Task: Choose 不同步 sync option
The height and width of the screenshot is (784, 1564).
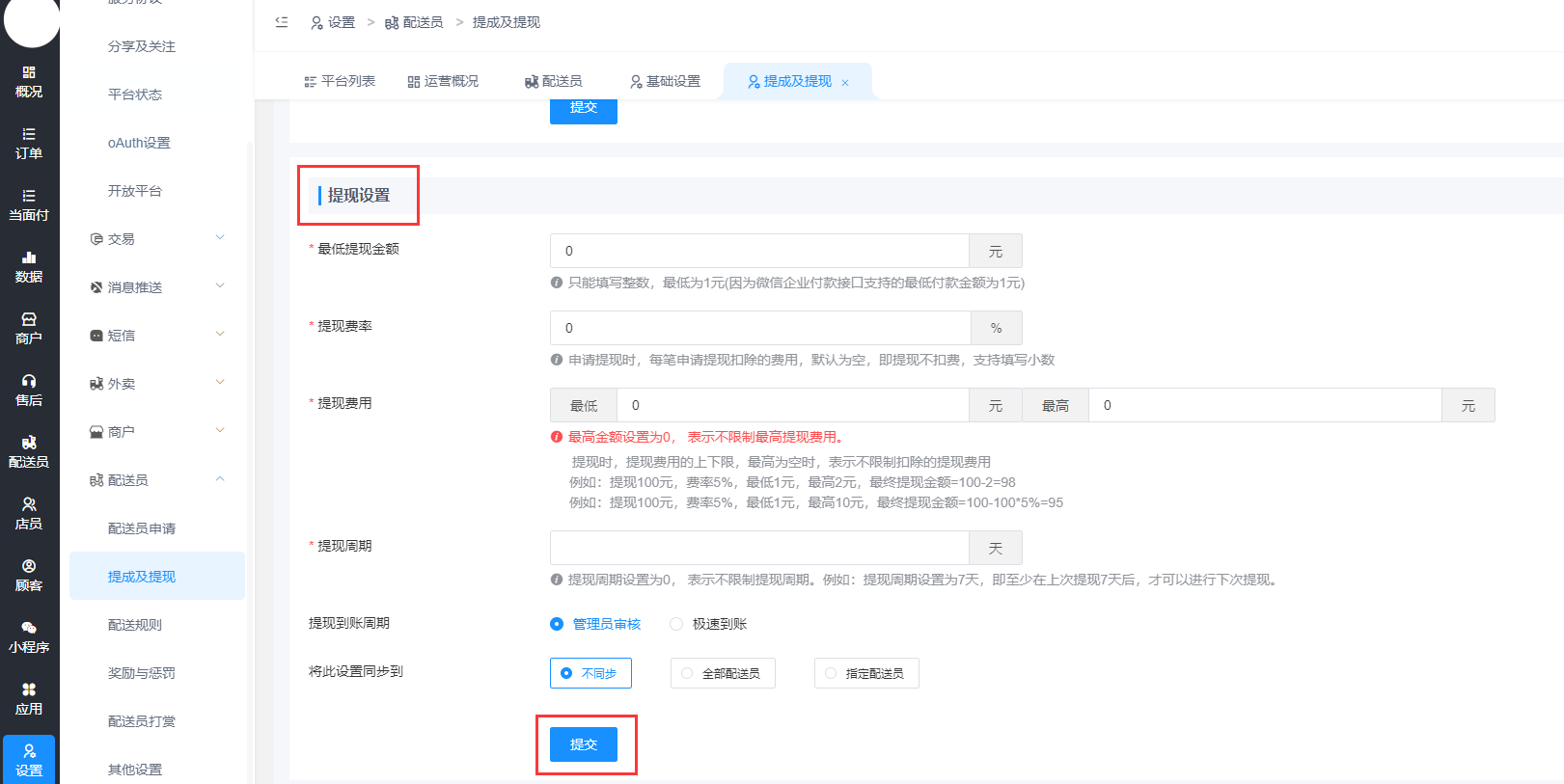Action: pos(590,673)
